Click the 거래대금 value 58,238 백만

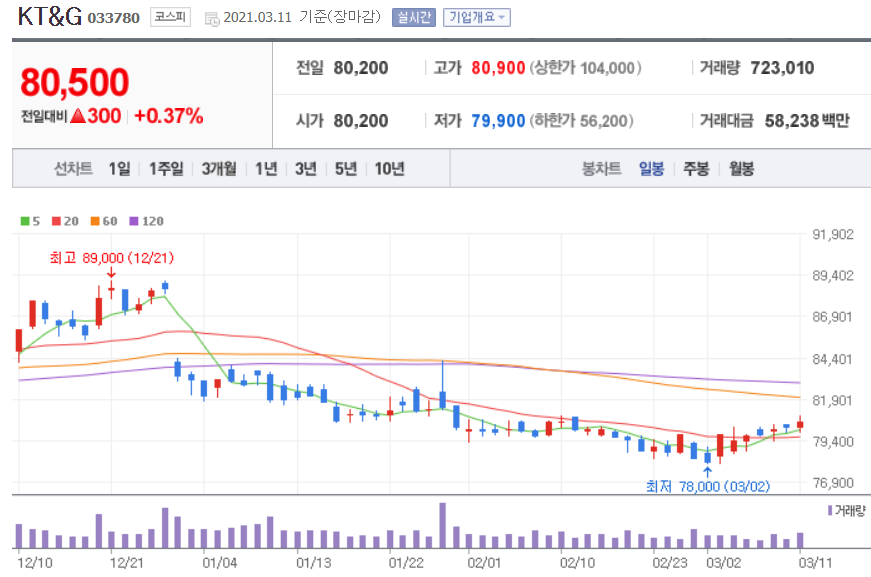tap(807, 121)
